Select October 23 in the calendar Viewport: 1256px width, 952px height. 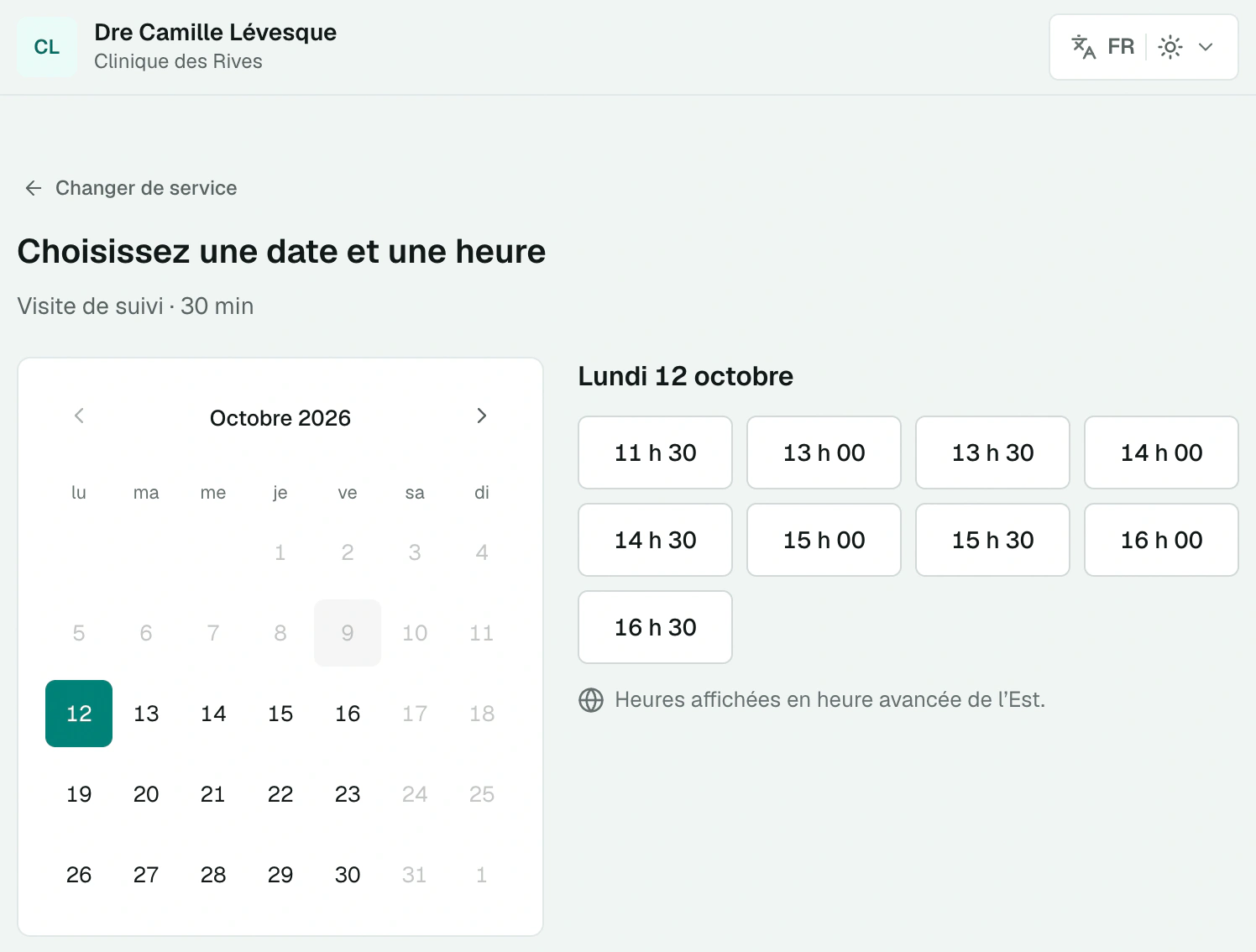(x=348, y=794)
